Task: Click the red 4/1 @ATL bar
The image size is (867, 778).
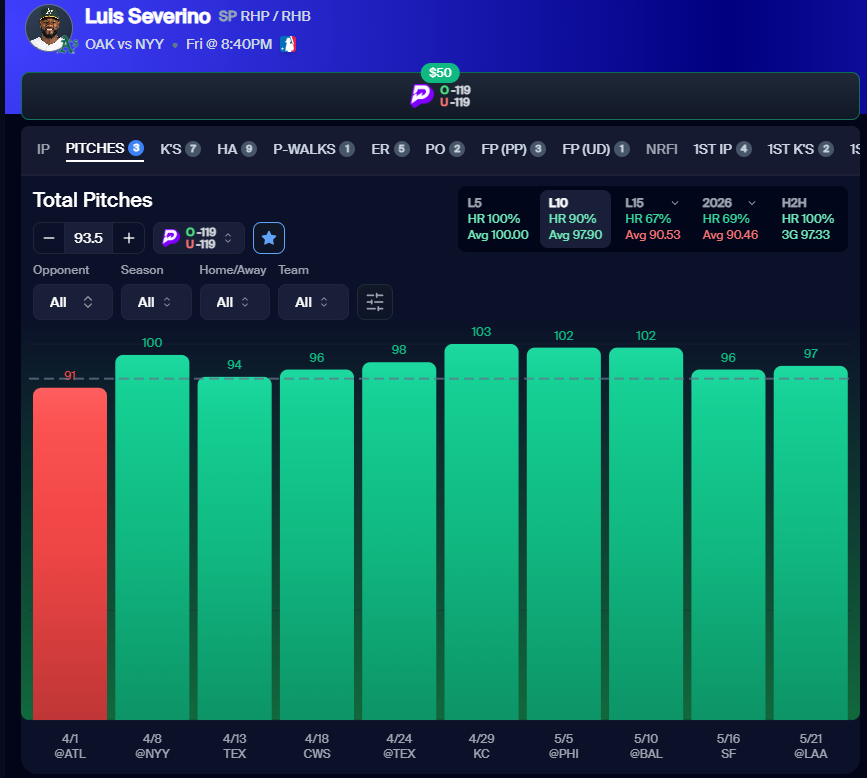Action: click(70, 554)
